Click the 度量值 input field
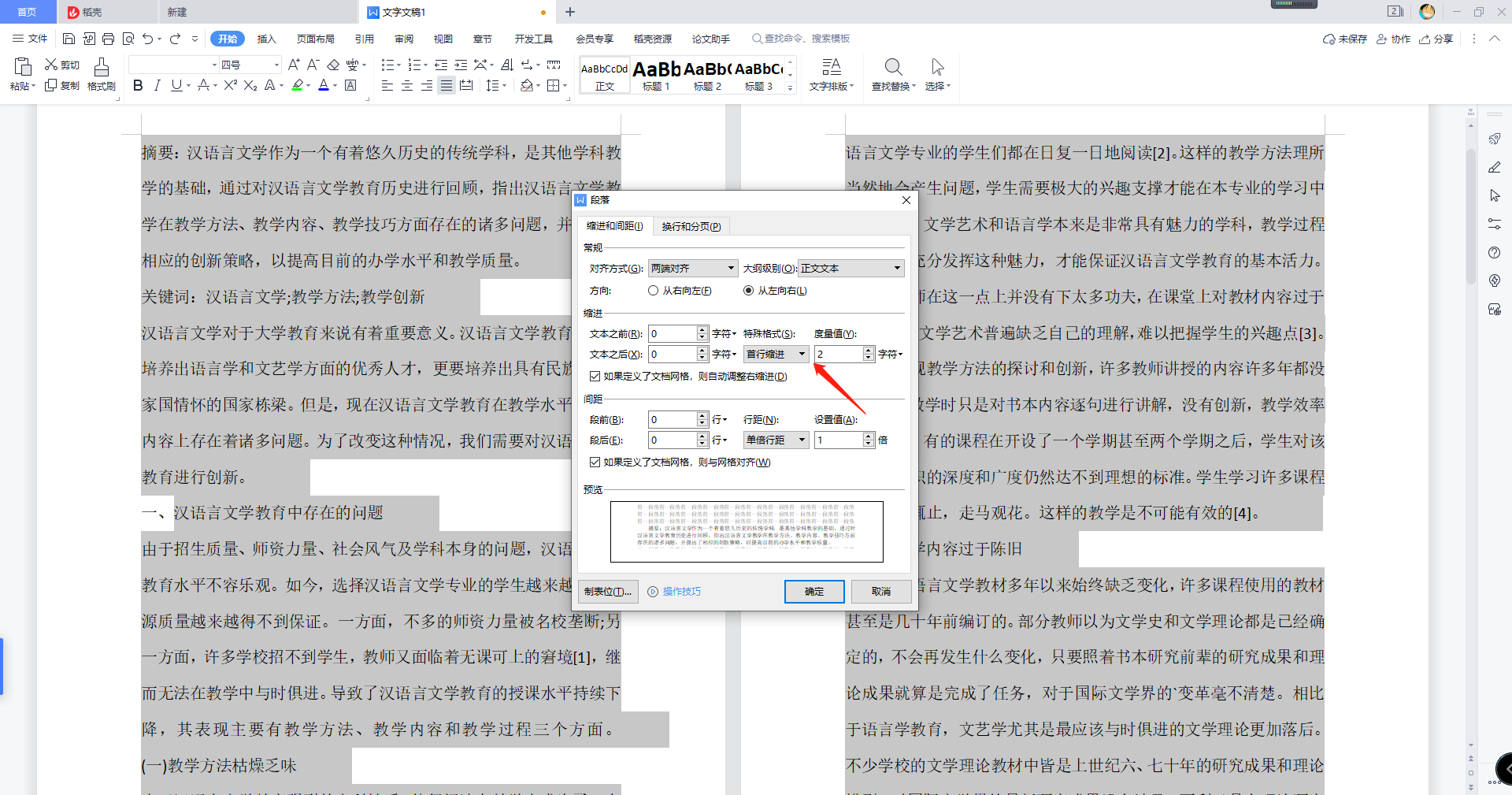 coord(839,355)
